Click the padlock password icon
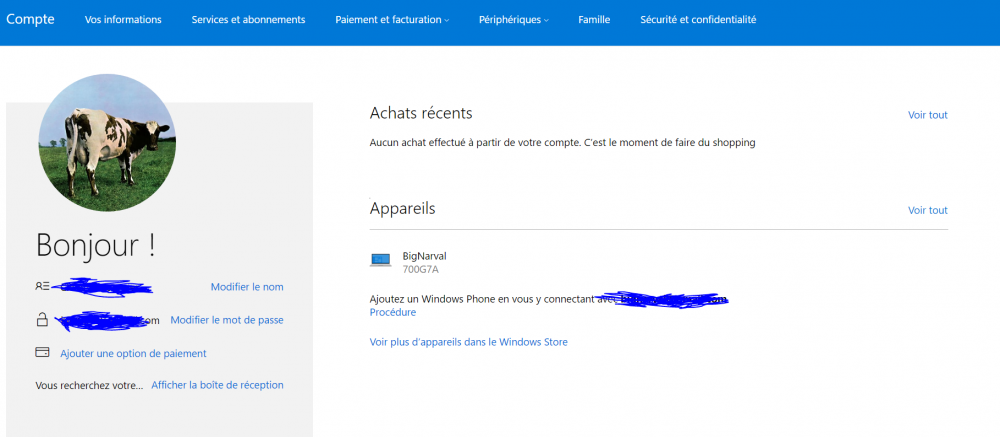The width and height of the screenshot is (1000, 437). (42, 319)
